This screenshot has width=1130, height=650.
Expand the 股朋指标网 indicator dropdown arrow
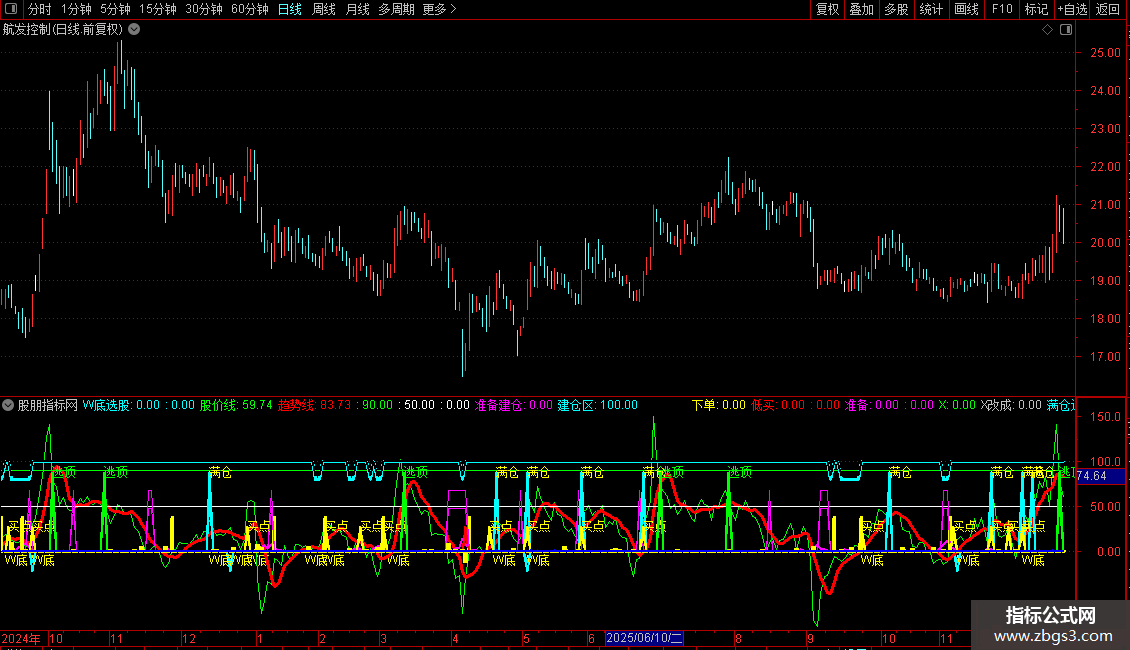(x=9, y=405)
